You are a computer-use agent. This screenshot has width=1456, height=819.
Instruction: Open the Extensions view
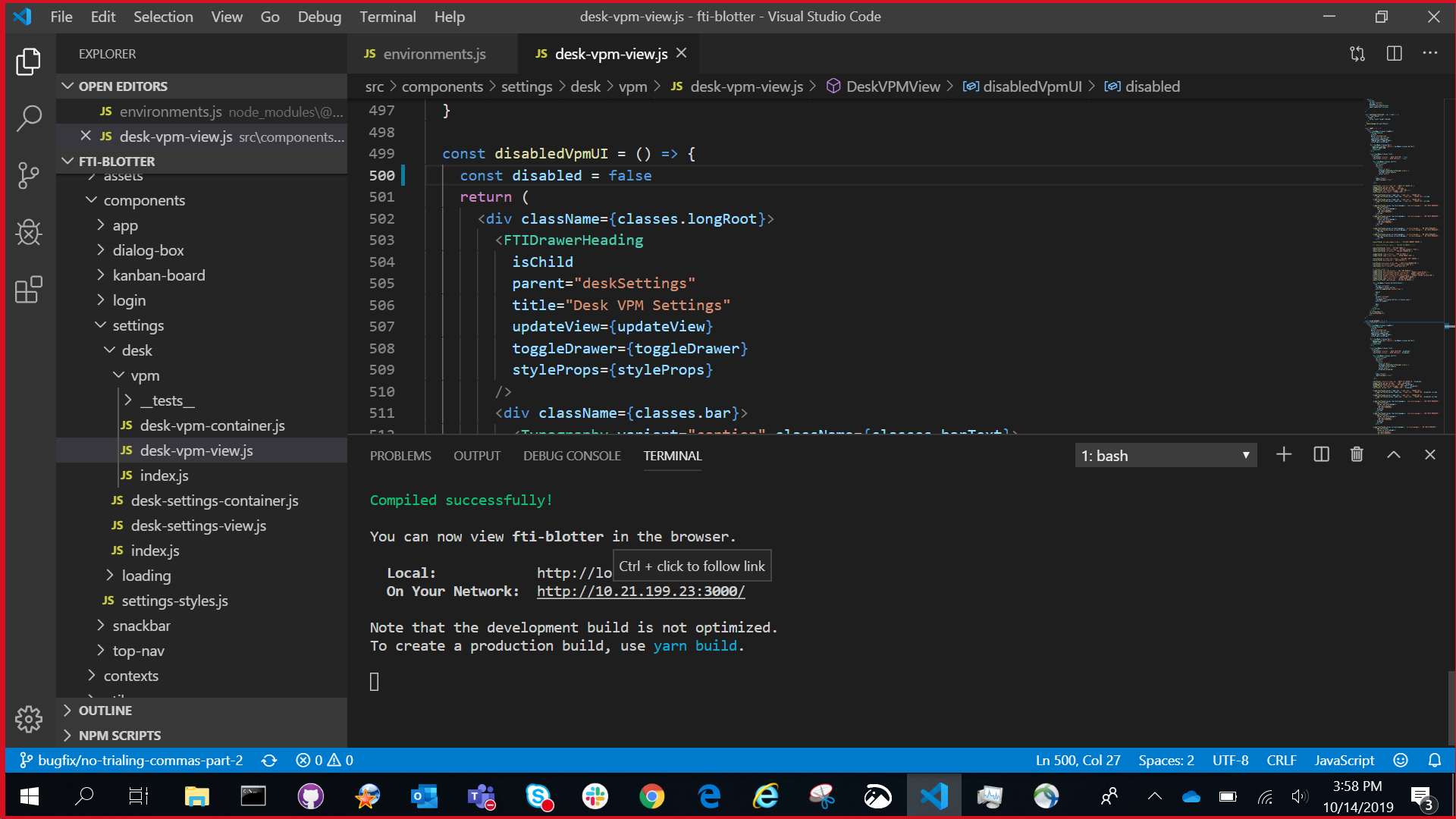click(x=29, y=289)
